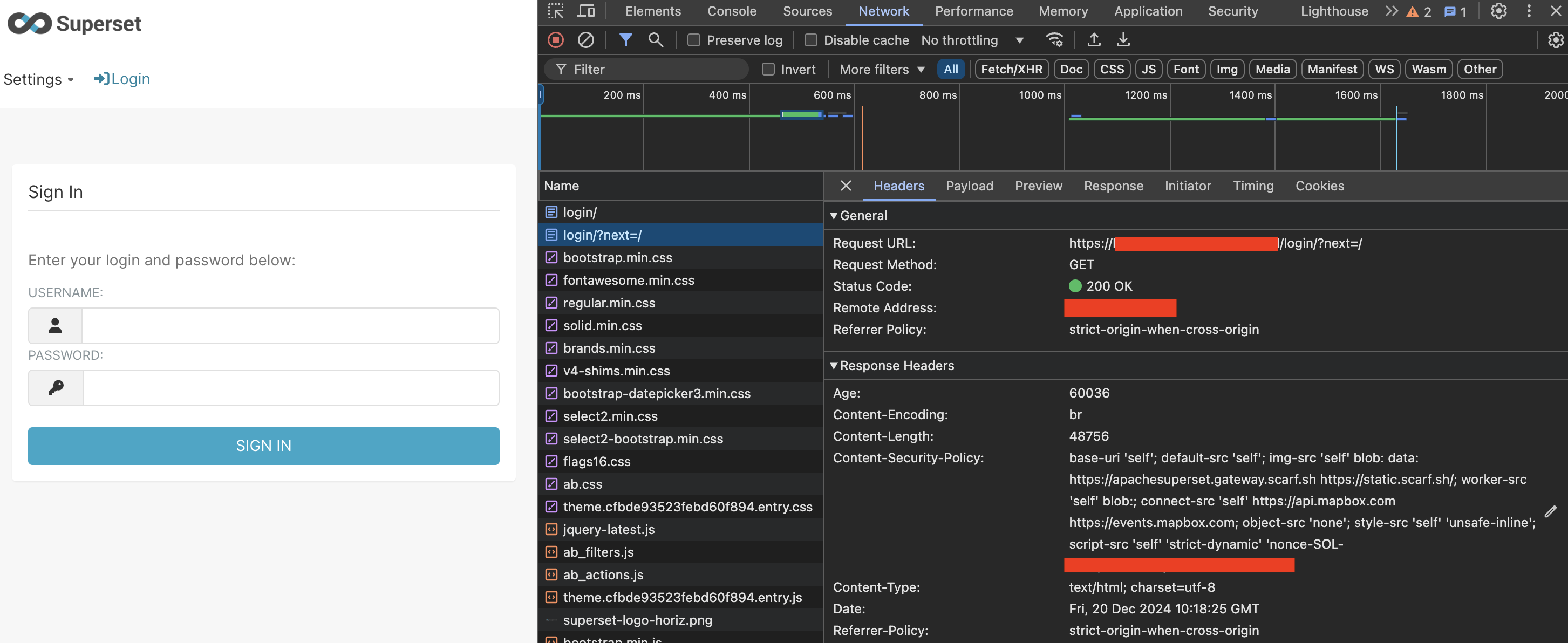Viewport: 1568px width, 643px height.
Task: Filter requests by CSS type
Action: pos(1112,70)
